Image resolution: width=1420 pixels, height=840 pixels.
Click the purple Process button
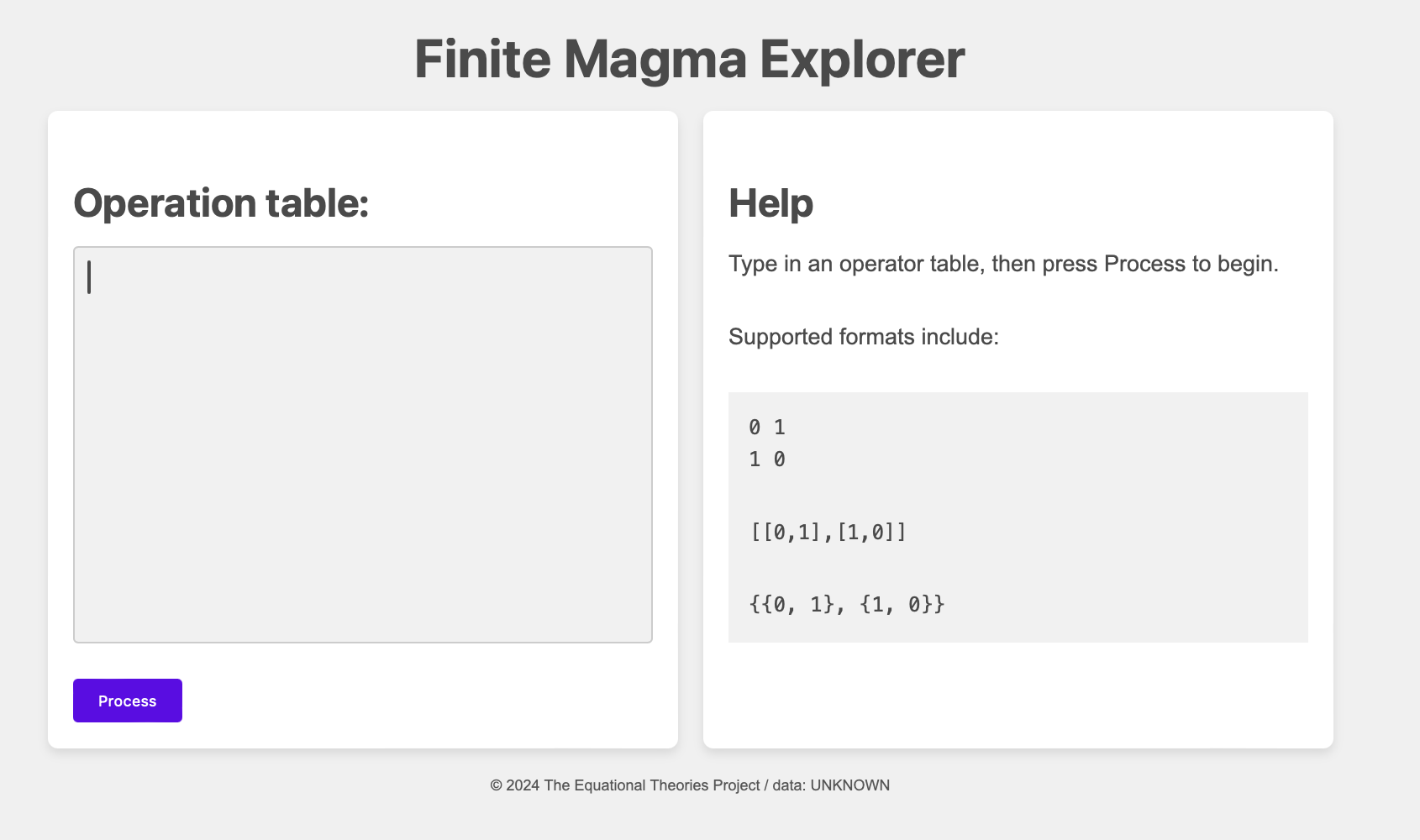click(128, 701)
